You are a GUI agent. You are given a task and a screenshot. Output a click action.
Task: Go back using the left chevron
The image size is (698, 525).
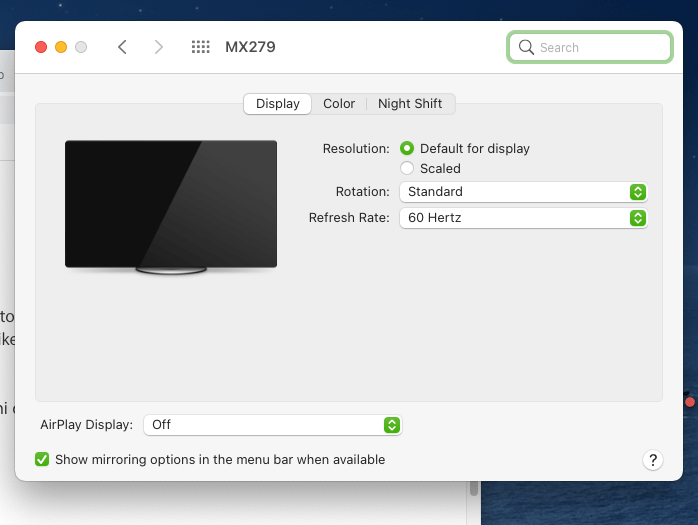pos(122,47)
